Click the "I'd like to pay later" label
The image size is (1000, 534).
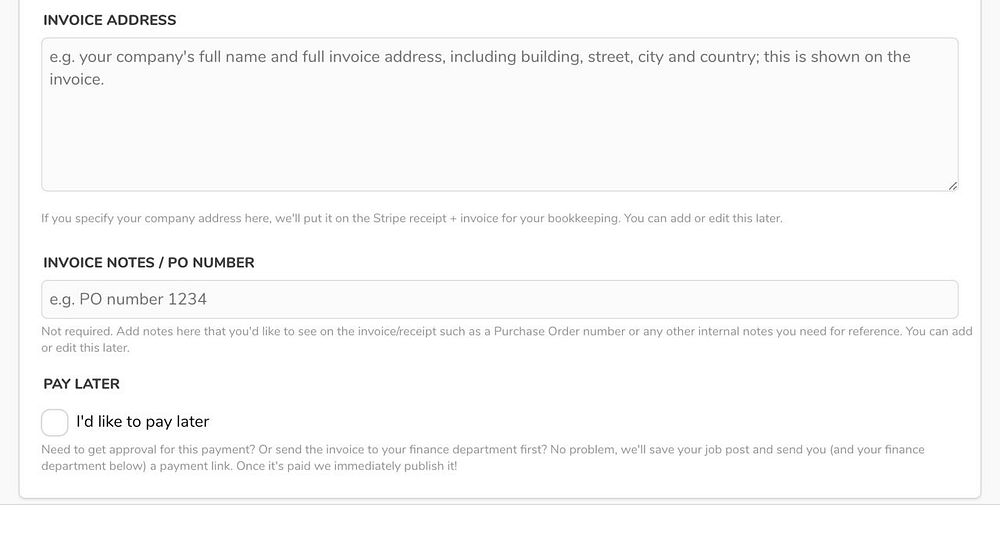142,422
